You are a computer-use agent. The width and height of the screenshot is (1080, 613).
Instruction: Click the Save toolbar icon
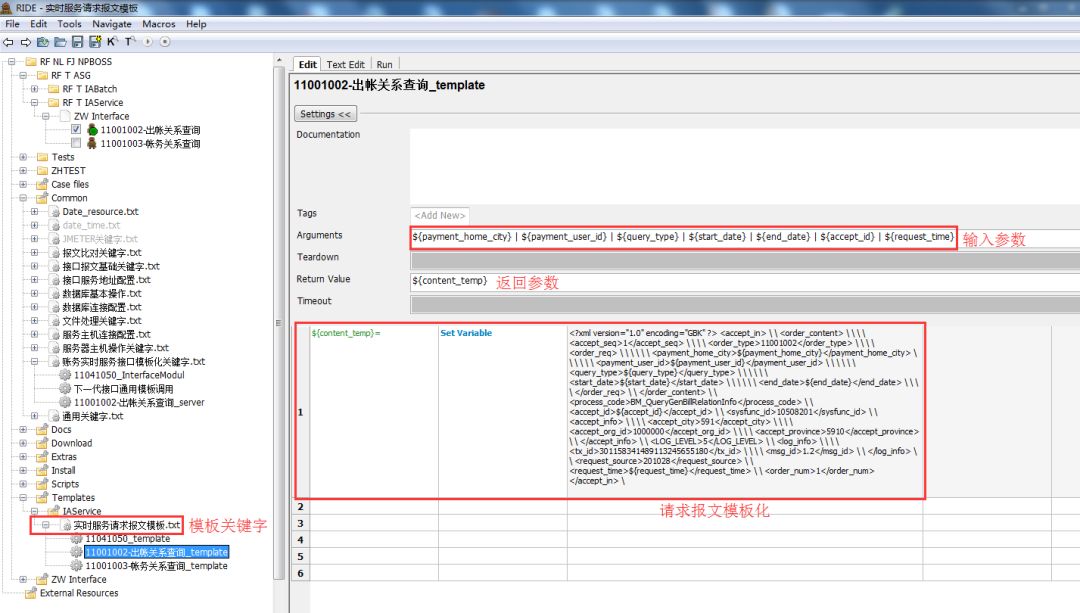click(77, 42)
